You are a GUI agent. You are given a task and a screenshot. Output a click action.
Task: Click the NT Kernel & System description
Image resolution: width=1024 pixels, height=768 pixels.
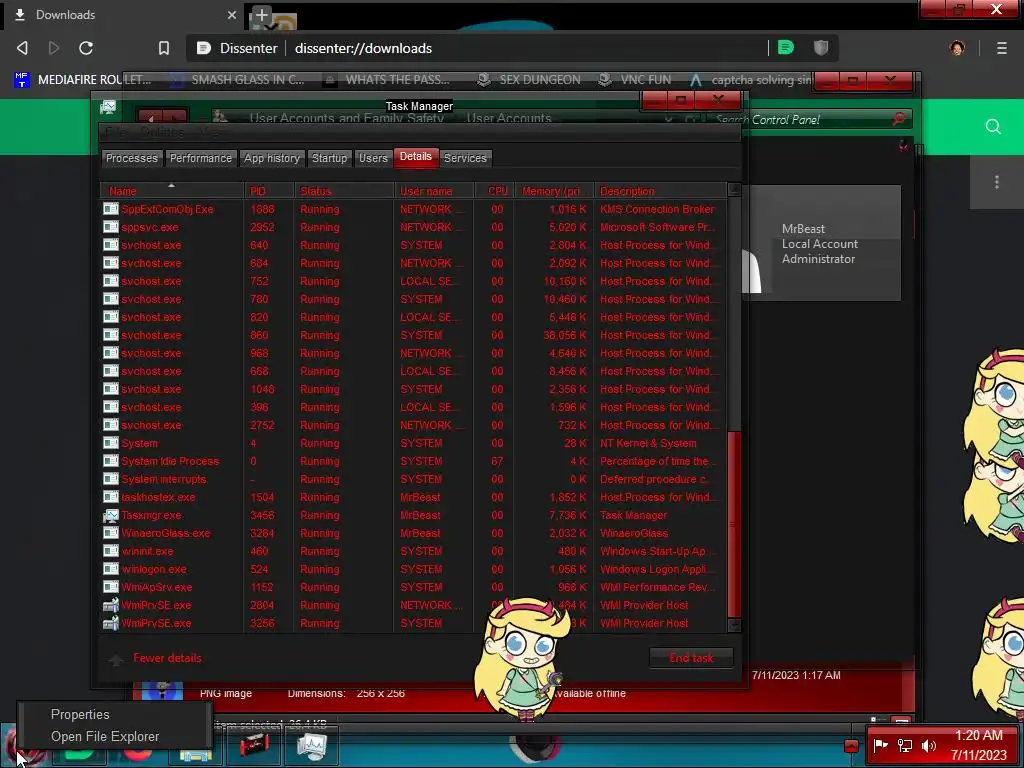(x=648, y=443)
